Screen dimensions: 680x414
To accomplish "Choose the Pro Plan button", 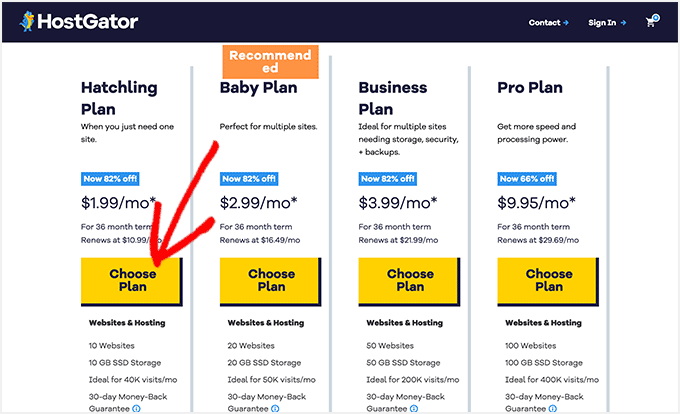I will click(549, 280).
